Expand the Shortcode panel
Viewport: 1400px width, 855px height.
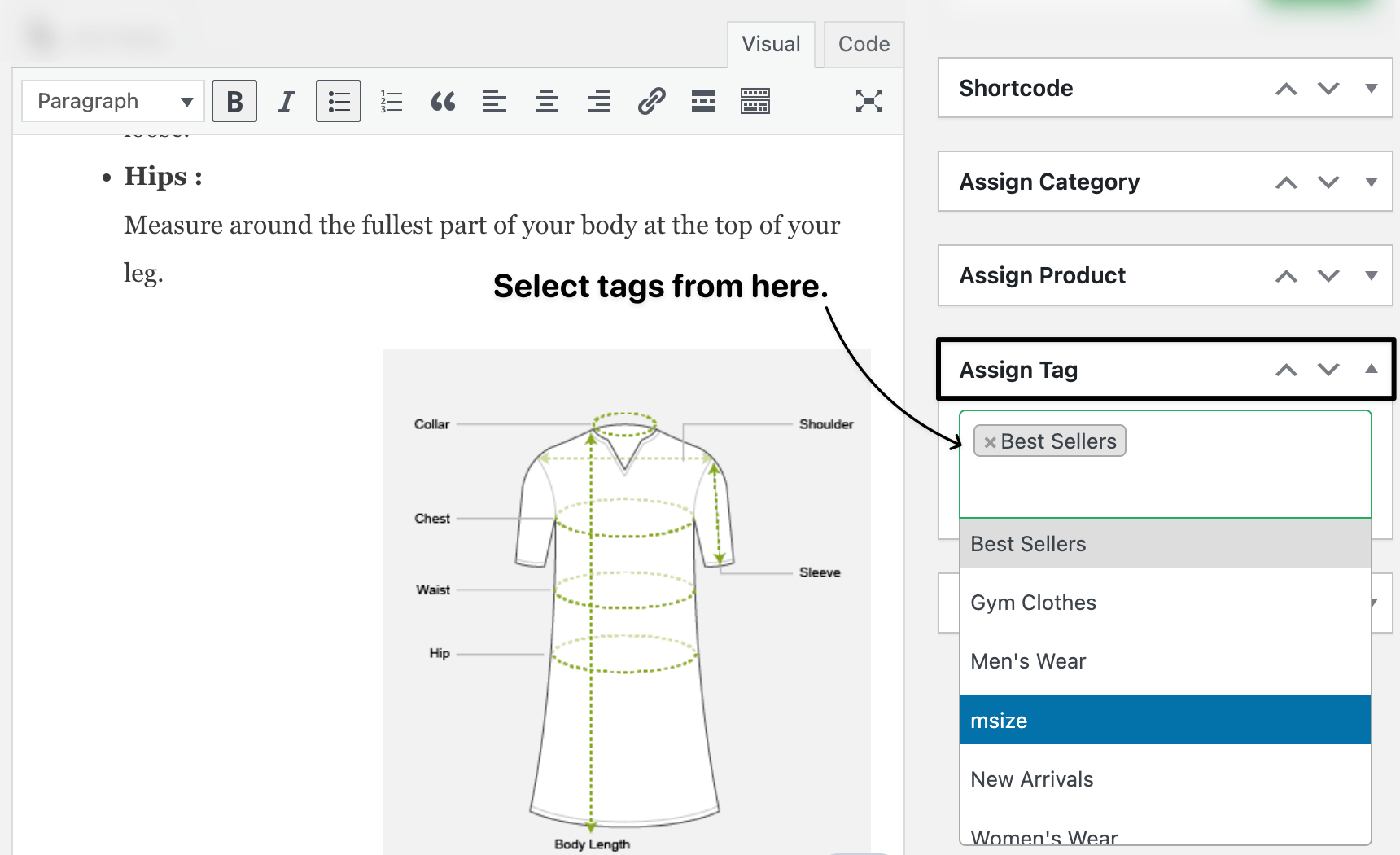click(x=1372, y=89)
